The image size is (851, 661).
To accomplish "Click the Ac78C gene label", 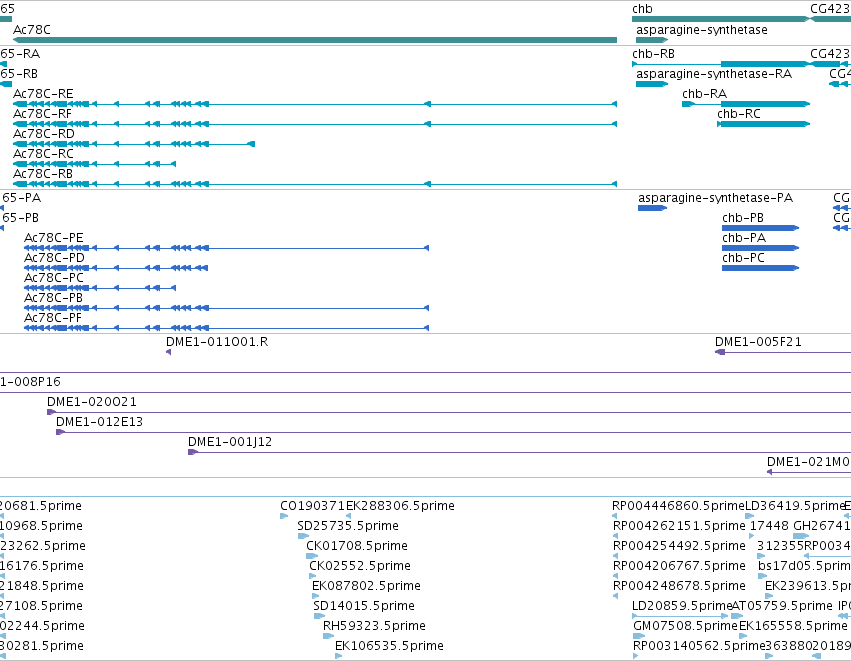I will 31,30.
